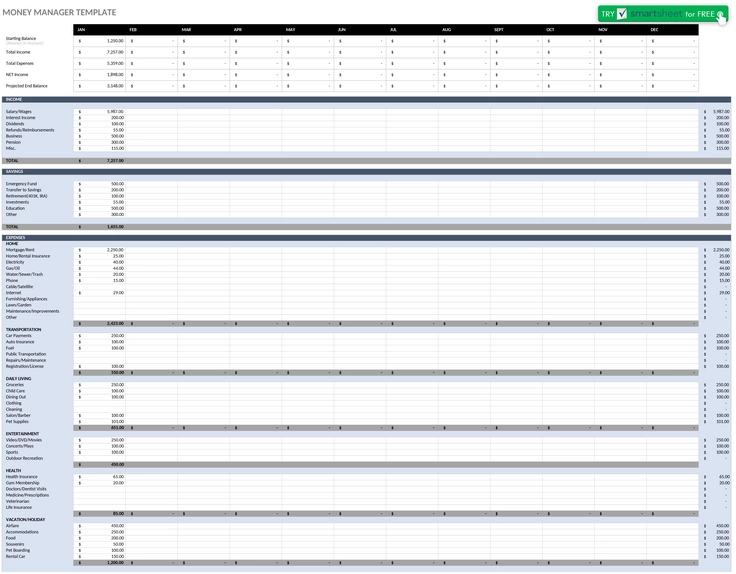This screenshot has width=736, height=574.
Task: Click the Water/Sewer/Trash row label
Action: point(24,275)
